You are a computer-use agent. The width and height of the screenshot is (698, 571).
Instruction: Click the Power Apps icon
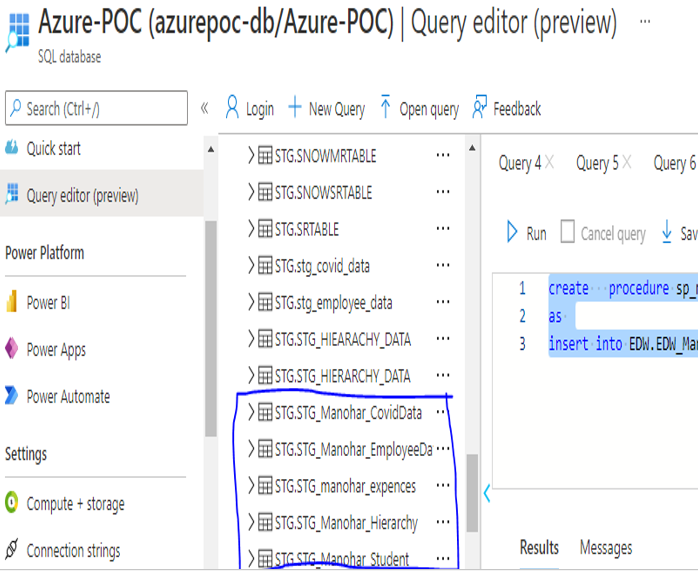(12, 348)
